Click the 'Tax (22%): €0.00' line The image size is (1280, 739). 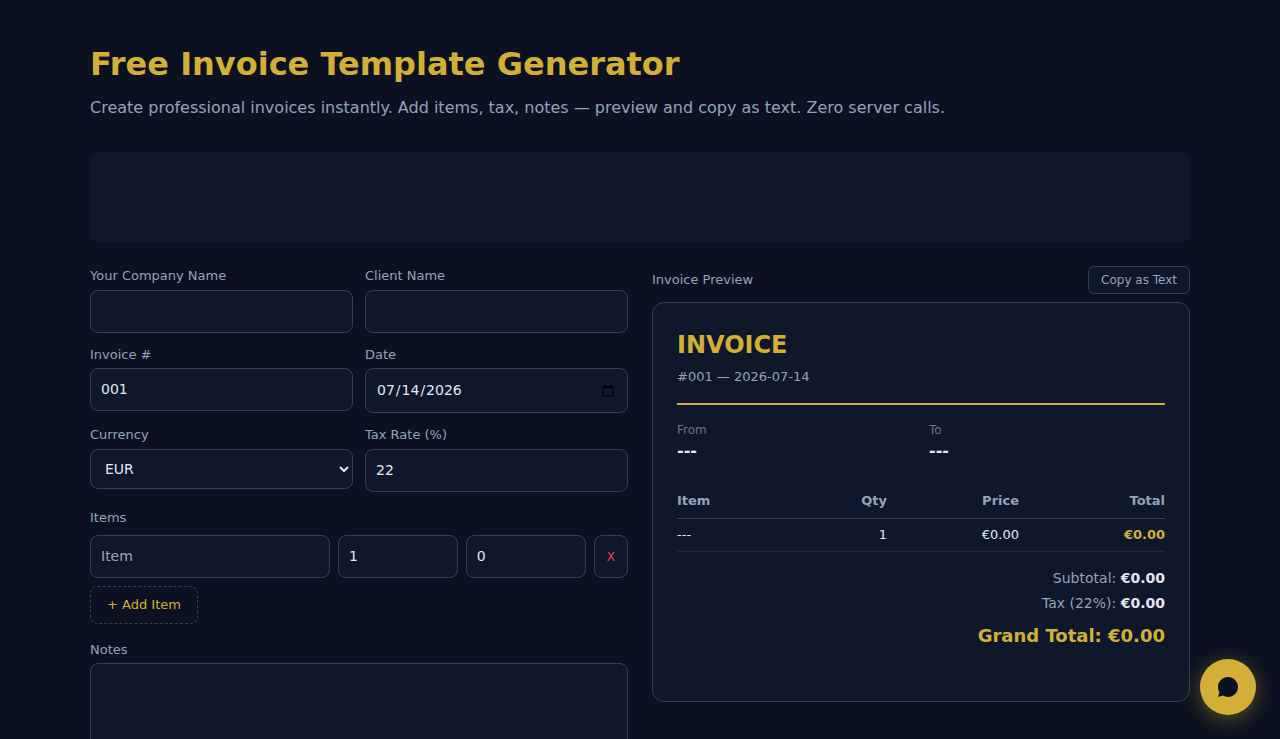(1103, 603)
